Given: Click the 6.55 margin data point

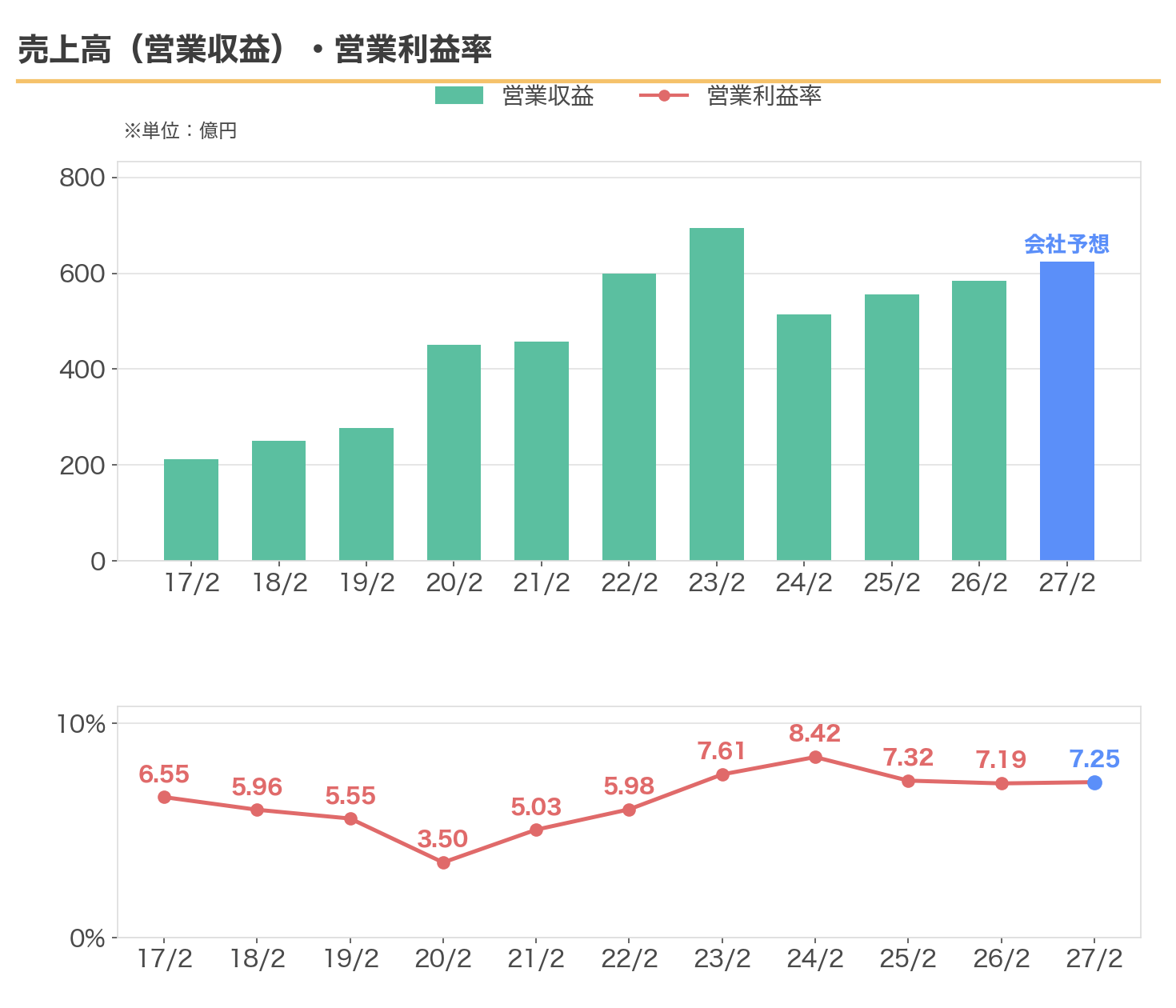Looking at the screenshot, I should (x=164, y=797).
